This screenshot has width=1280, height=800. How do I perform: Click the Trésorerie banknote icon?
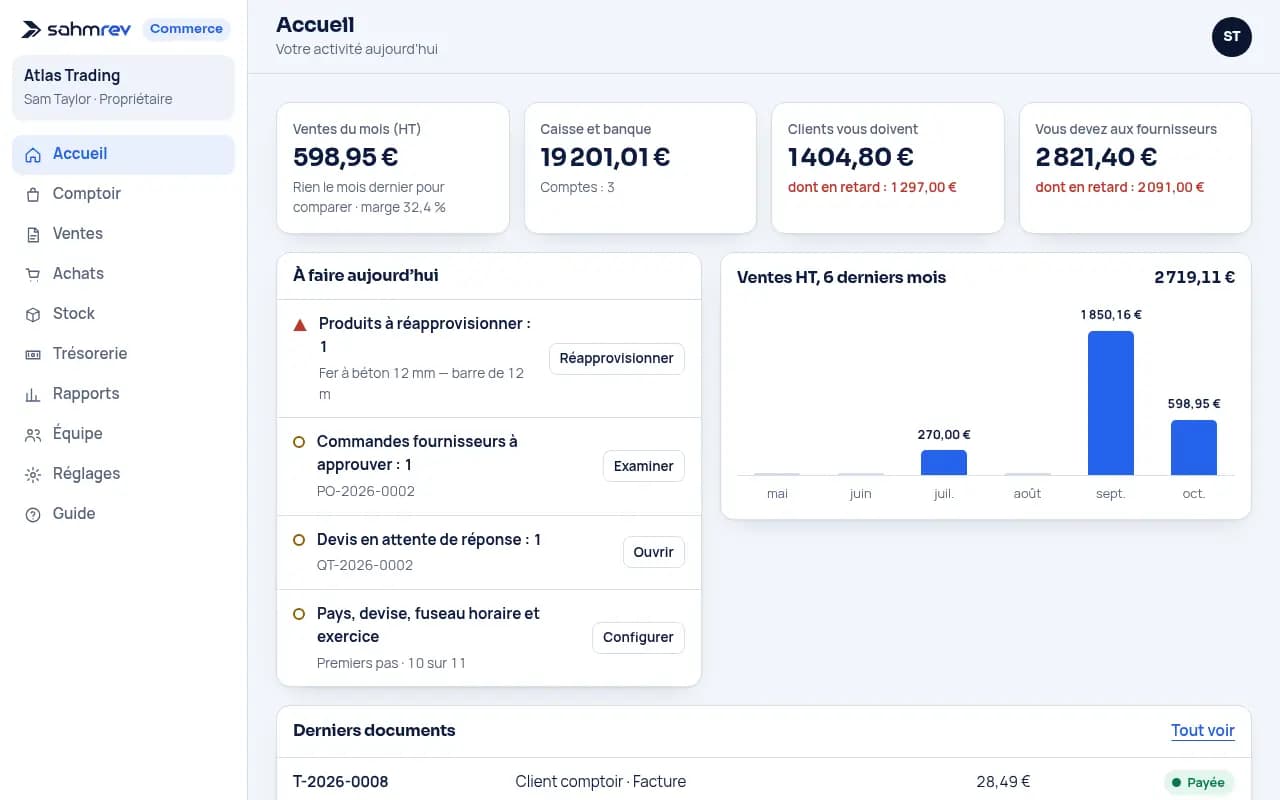(x=33, y=354)
